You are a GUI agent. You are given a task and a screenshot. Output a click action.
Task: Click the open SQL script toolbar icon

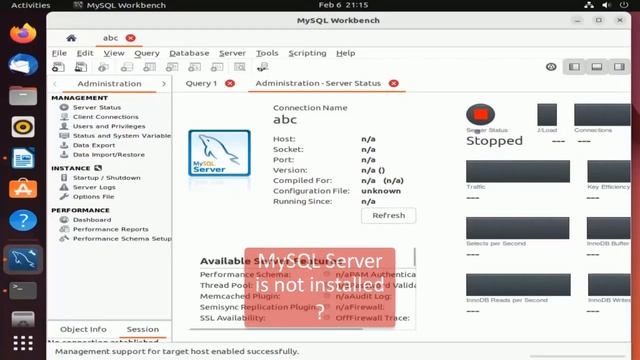(81, 67)
